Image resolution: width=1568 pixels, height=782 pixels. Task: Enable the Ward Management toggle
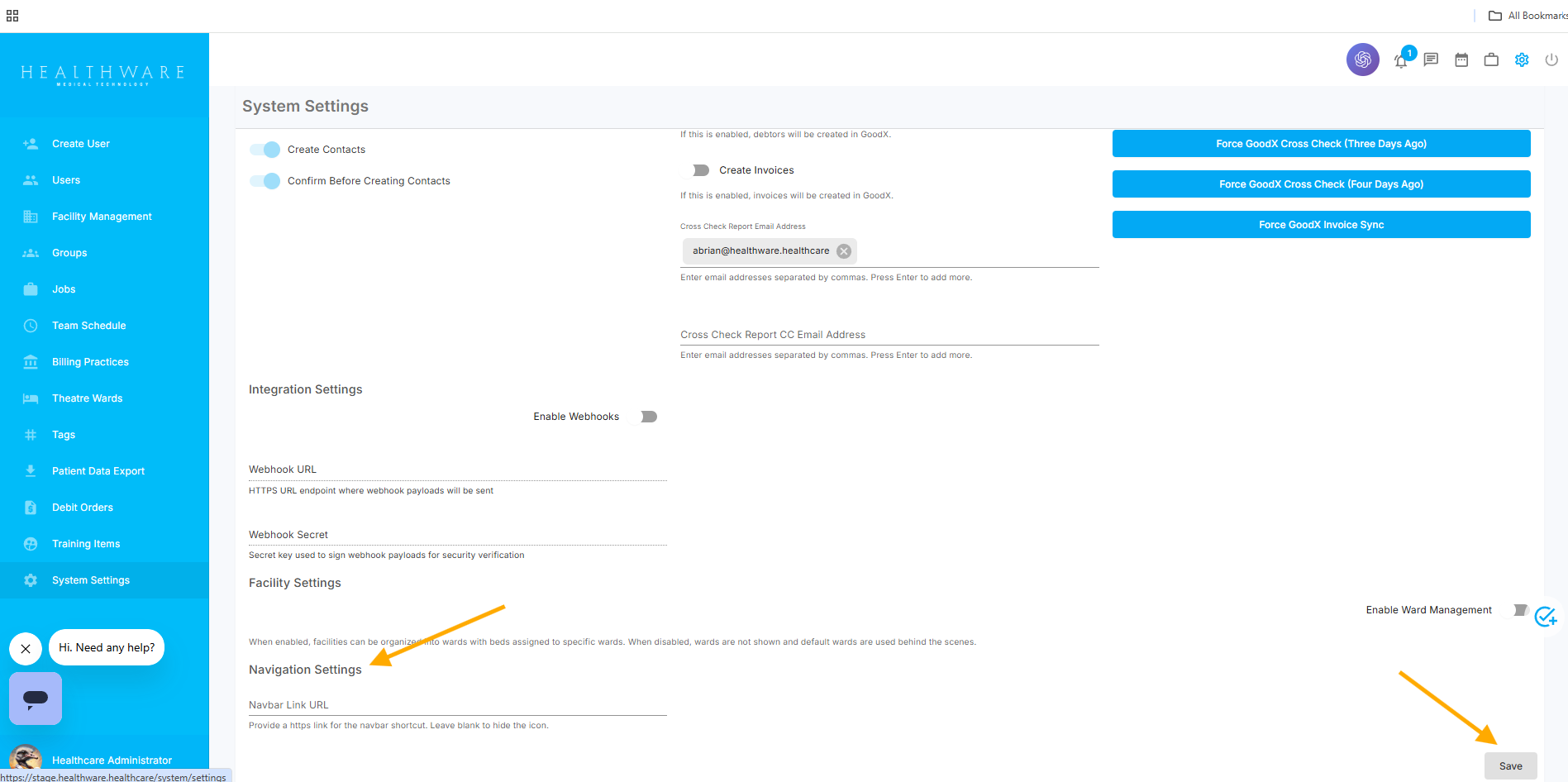pyautogui.click(x=1518, y=610)
